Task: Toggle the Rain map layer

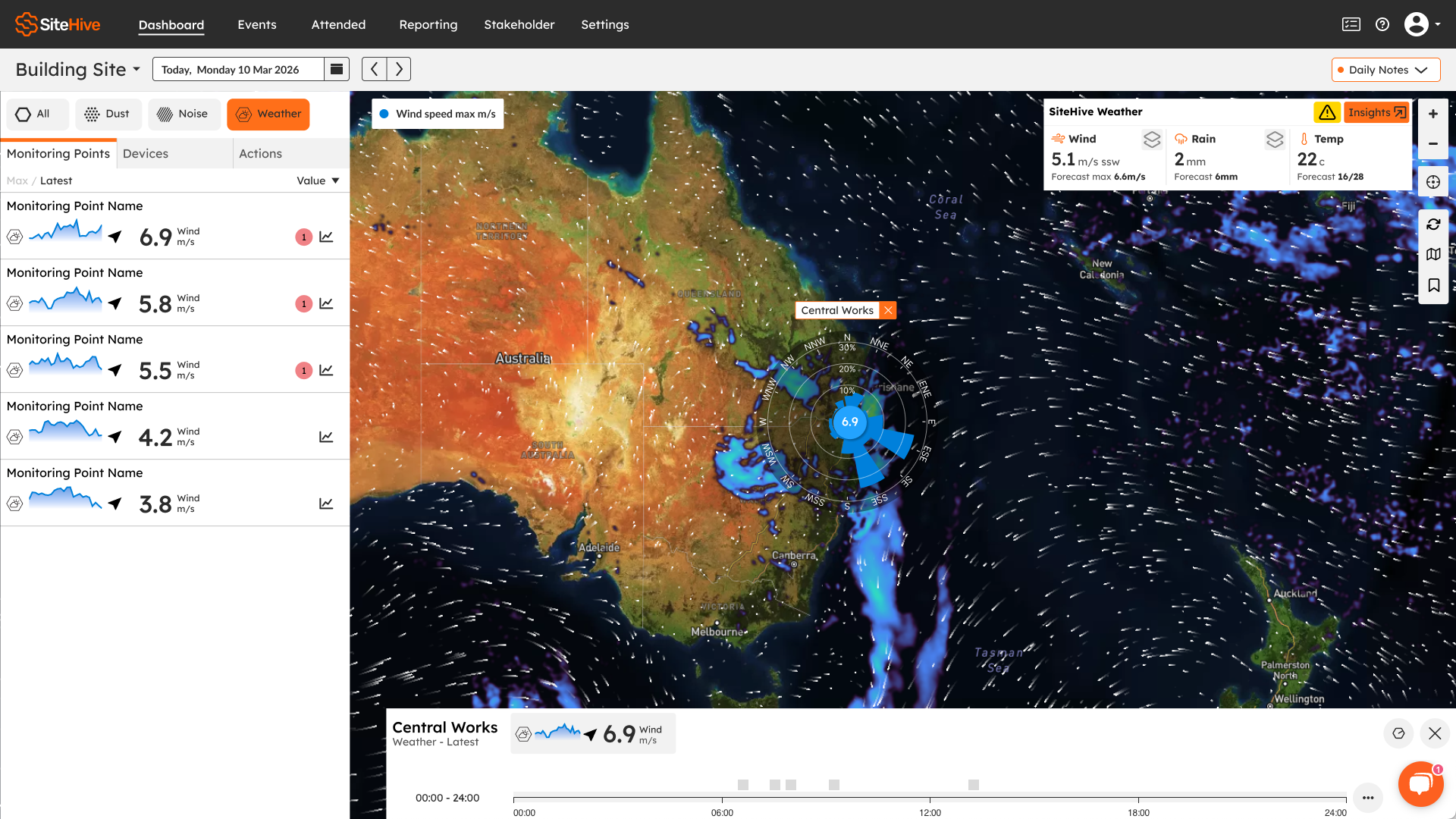Action: [1275, 140]
